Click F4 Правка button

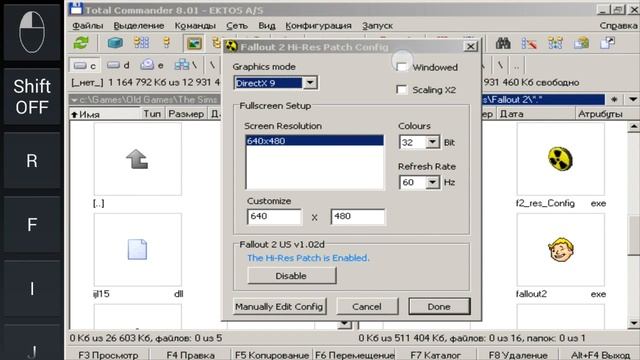pyautogui.click(x=190, y=355)
